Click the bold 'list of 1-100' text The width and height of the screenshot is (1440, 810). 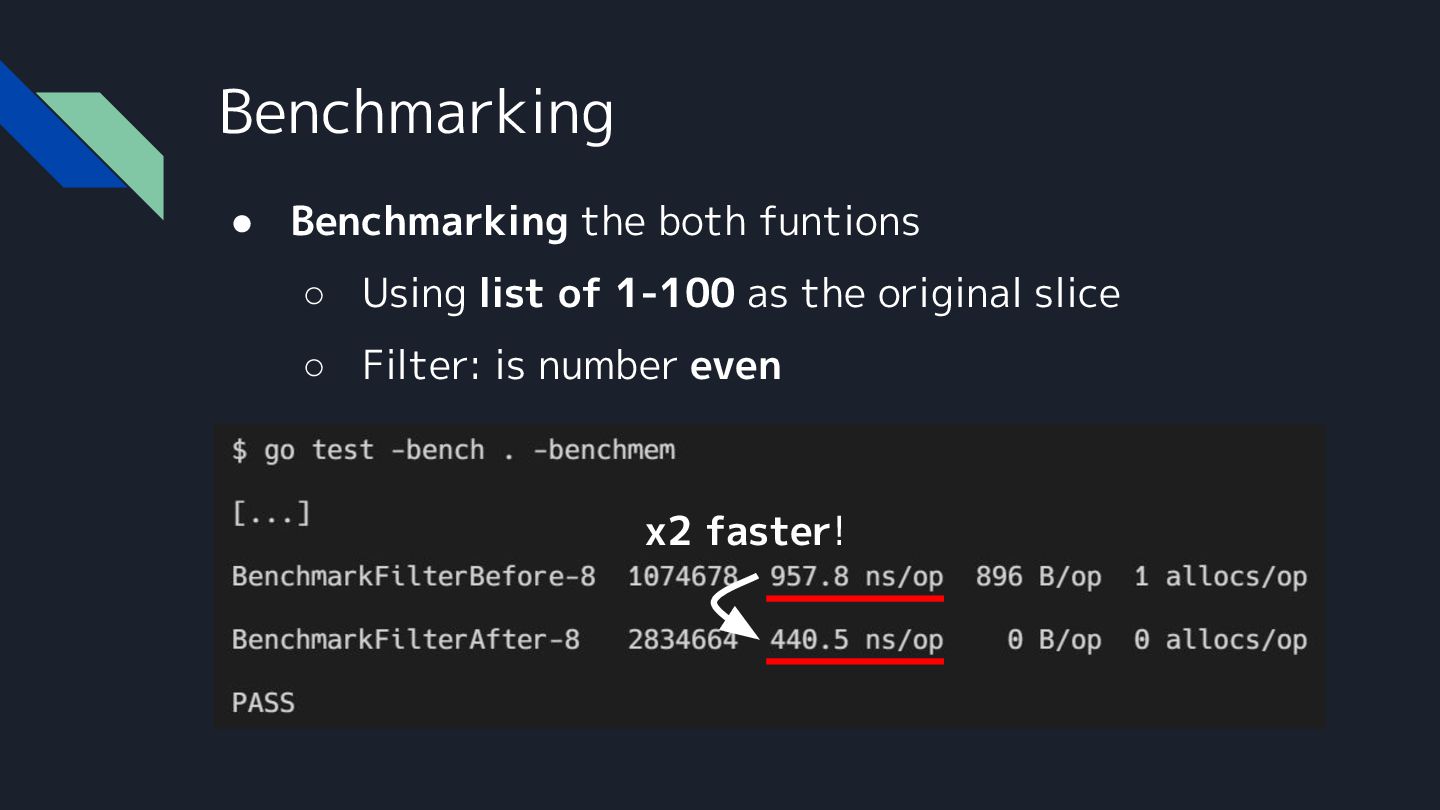coord(606,294)
